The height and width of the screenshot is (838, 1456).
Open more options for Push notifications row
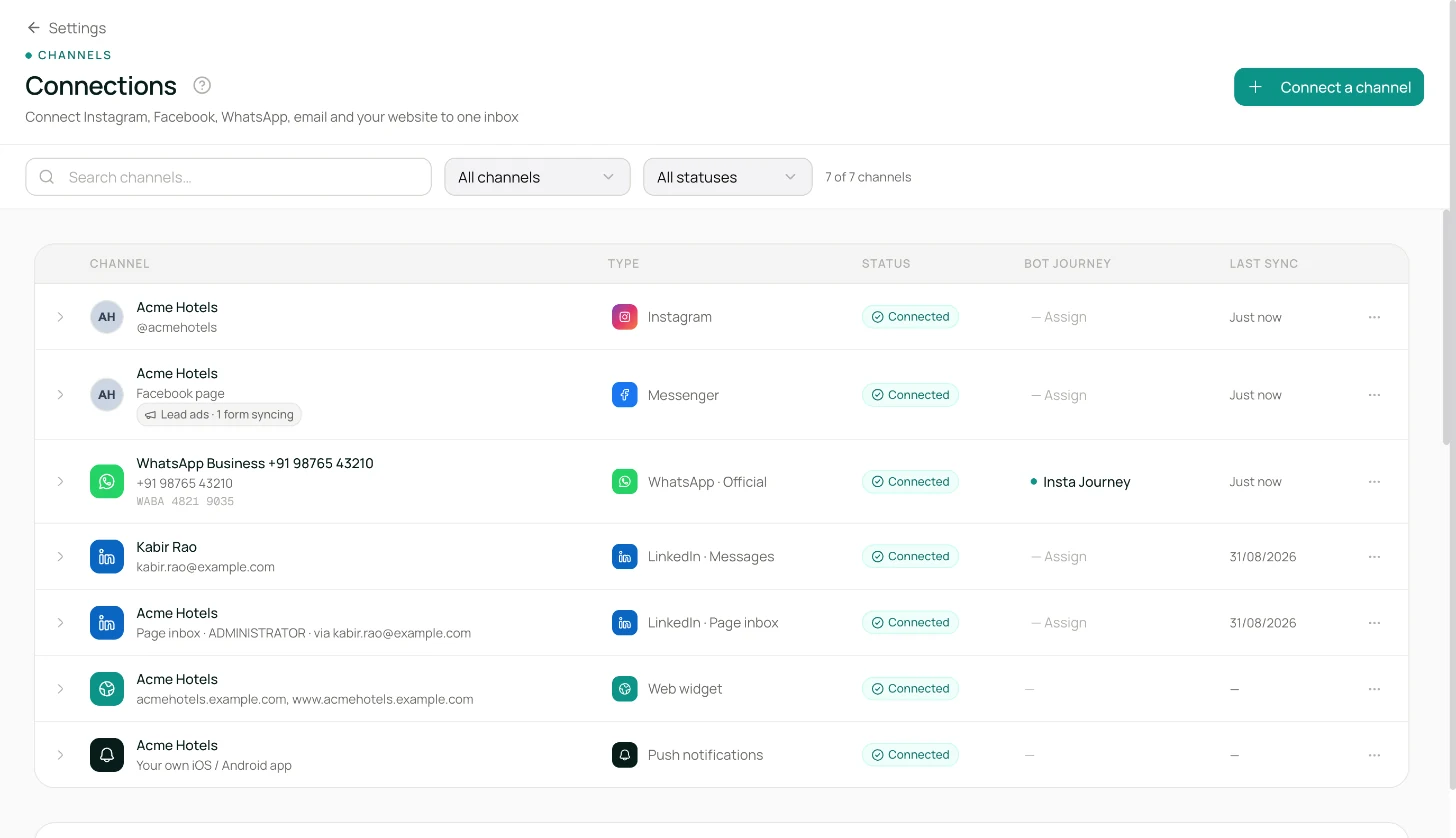tap(1374, 755)
